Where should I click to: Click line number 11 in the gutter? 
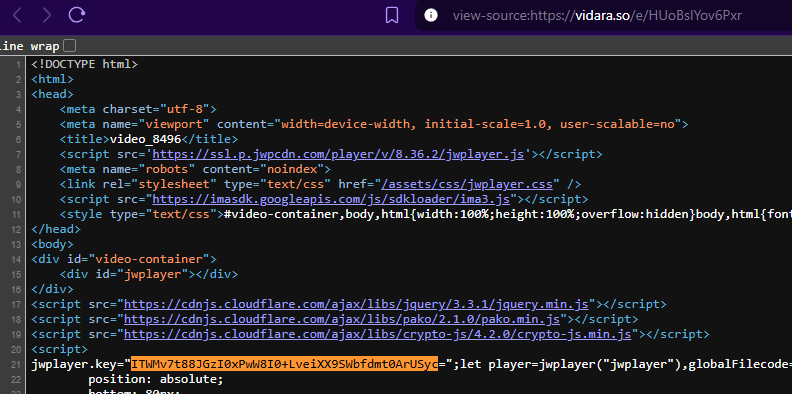17,215
